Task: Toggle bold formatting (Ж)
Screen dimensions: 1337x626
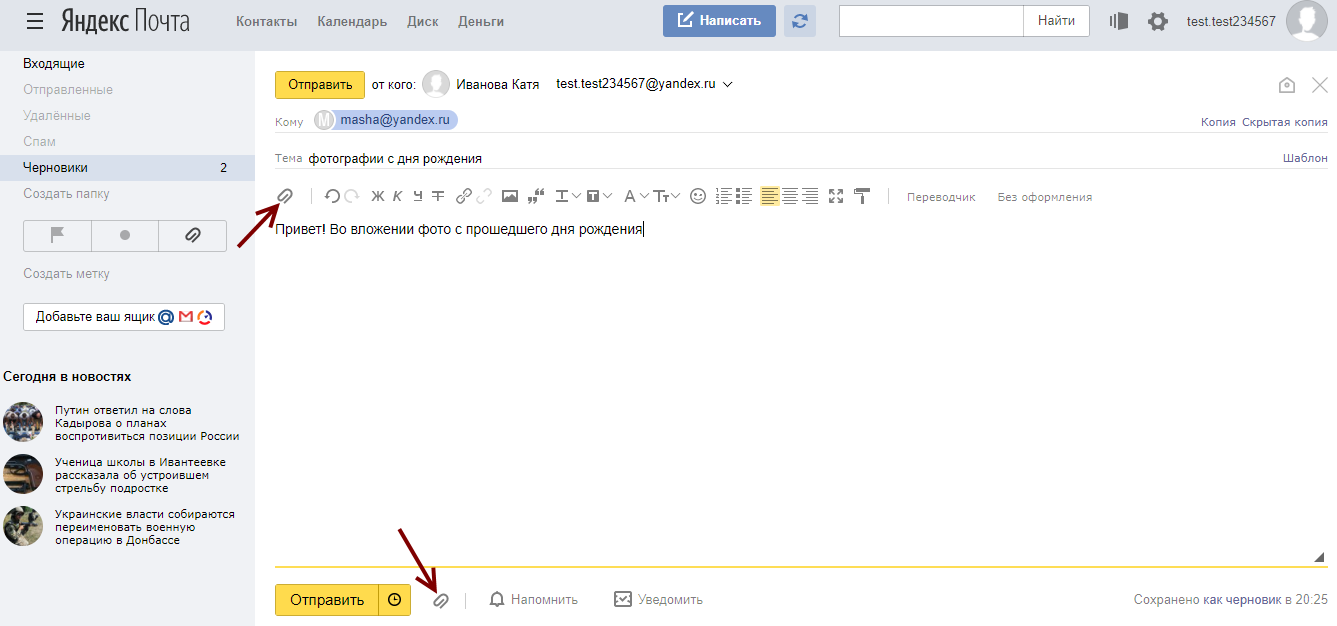Action: [378, 197]
